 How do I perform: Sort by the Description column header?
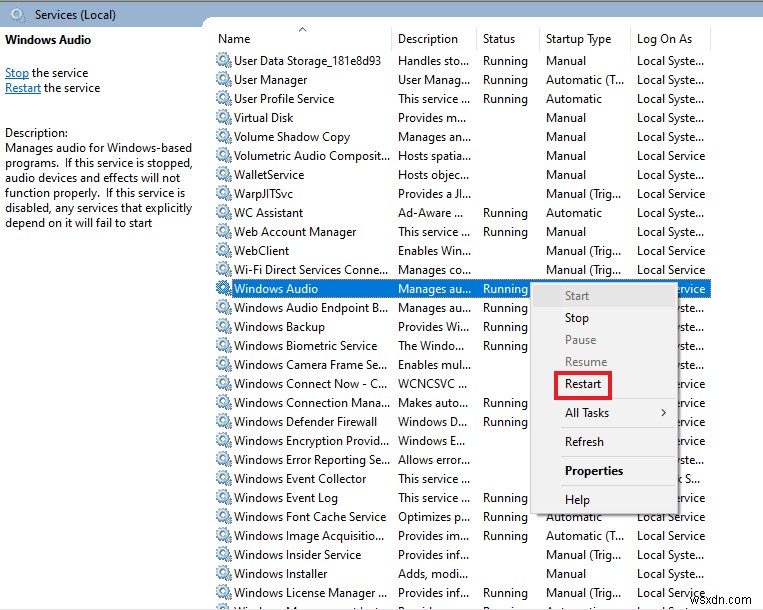tap(428, 38)
